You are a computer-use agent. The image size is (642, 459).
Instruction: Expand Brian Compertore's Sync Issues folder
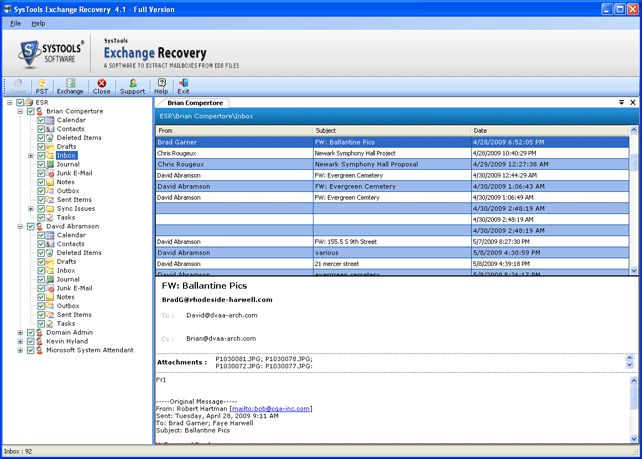[31, 208]
